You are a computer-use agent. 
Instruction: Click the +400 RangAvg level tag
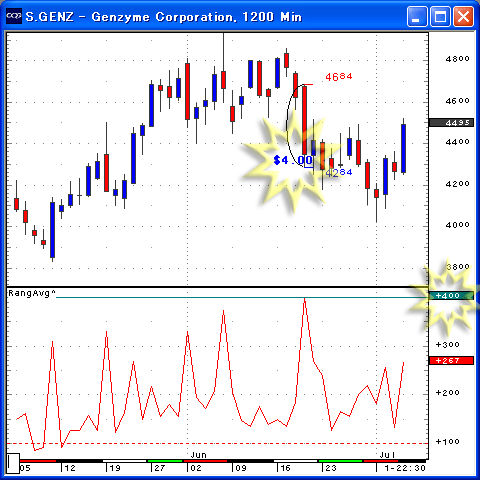pos(451,296)
